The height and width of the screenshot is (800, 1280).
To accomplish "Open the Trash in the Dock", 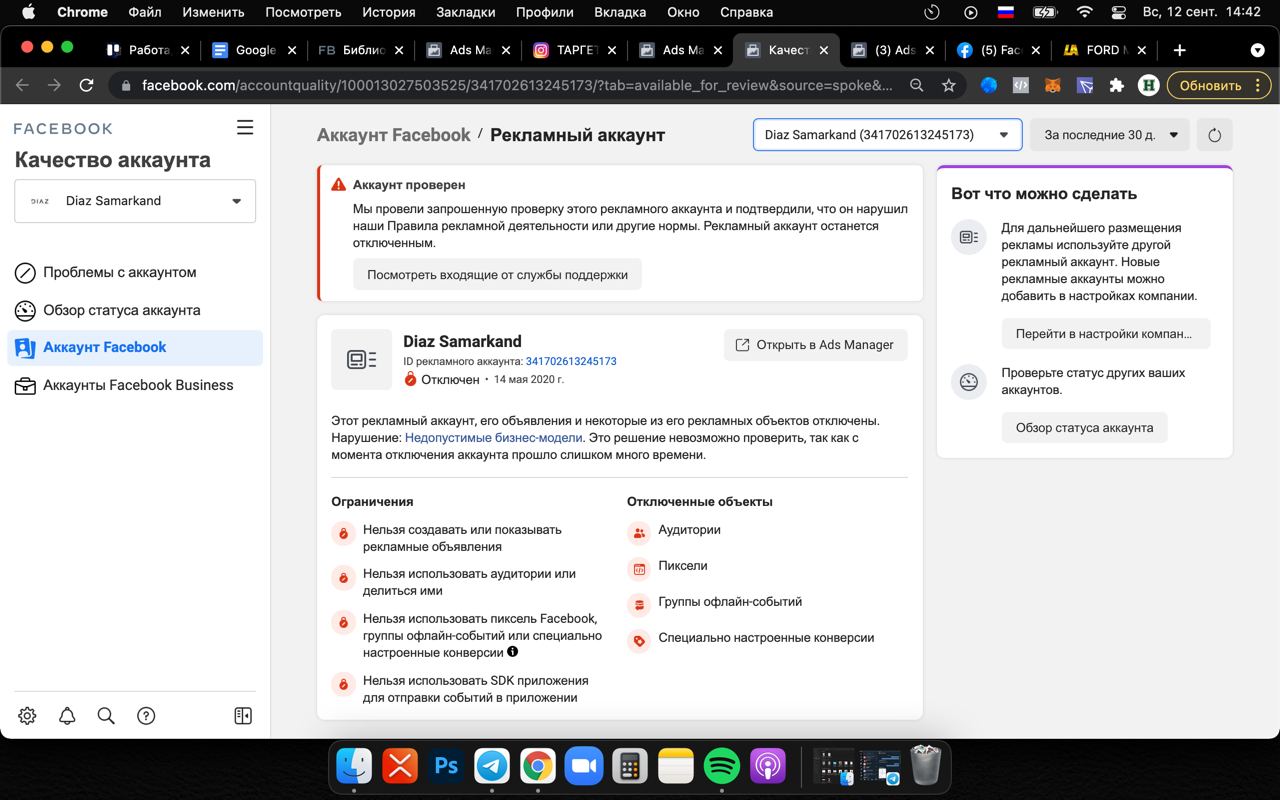I will (927, 767).
